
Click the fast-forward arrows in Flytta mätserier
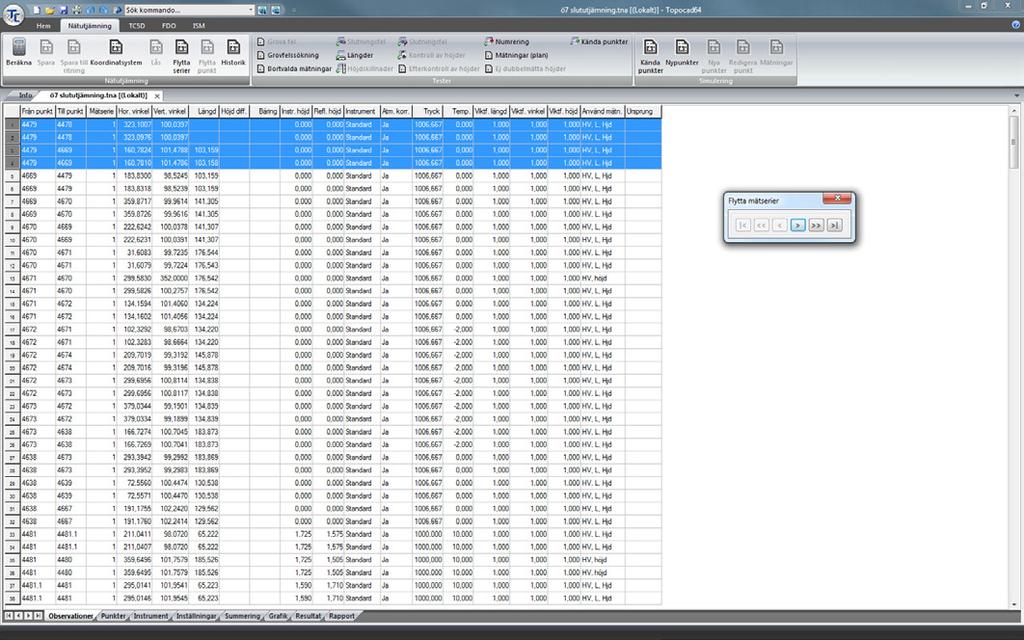tap(816, 225)
